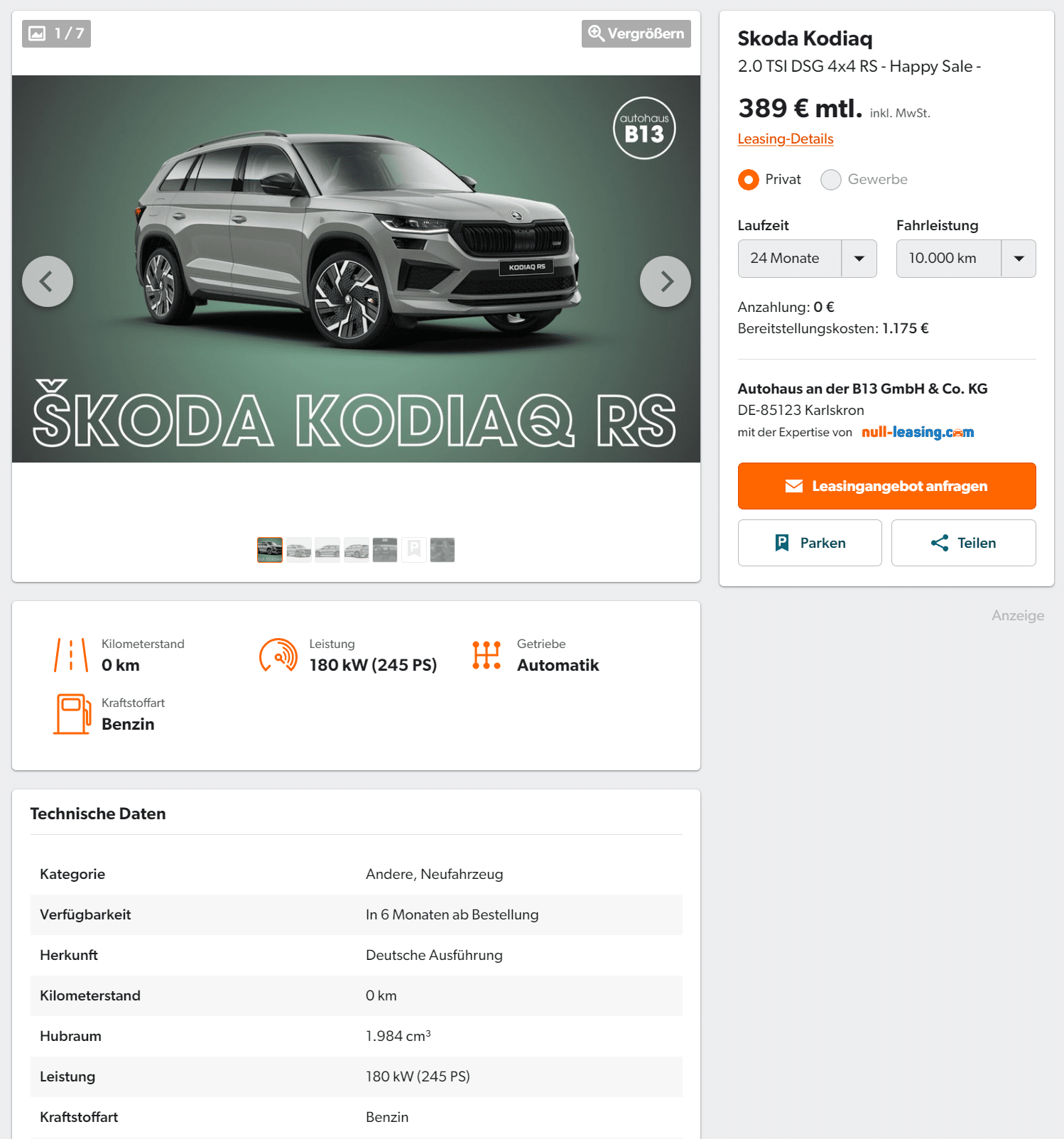Click the gearbox Getriebe icon
Image resolution: width=1064 pixels, height=1139 pixels.
(x=487, y=654)
